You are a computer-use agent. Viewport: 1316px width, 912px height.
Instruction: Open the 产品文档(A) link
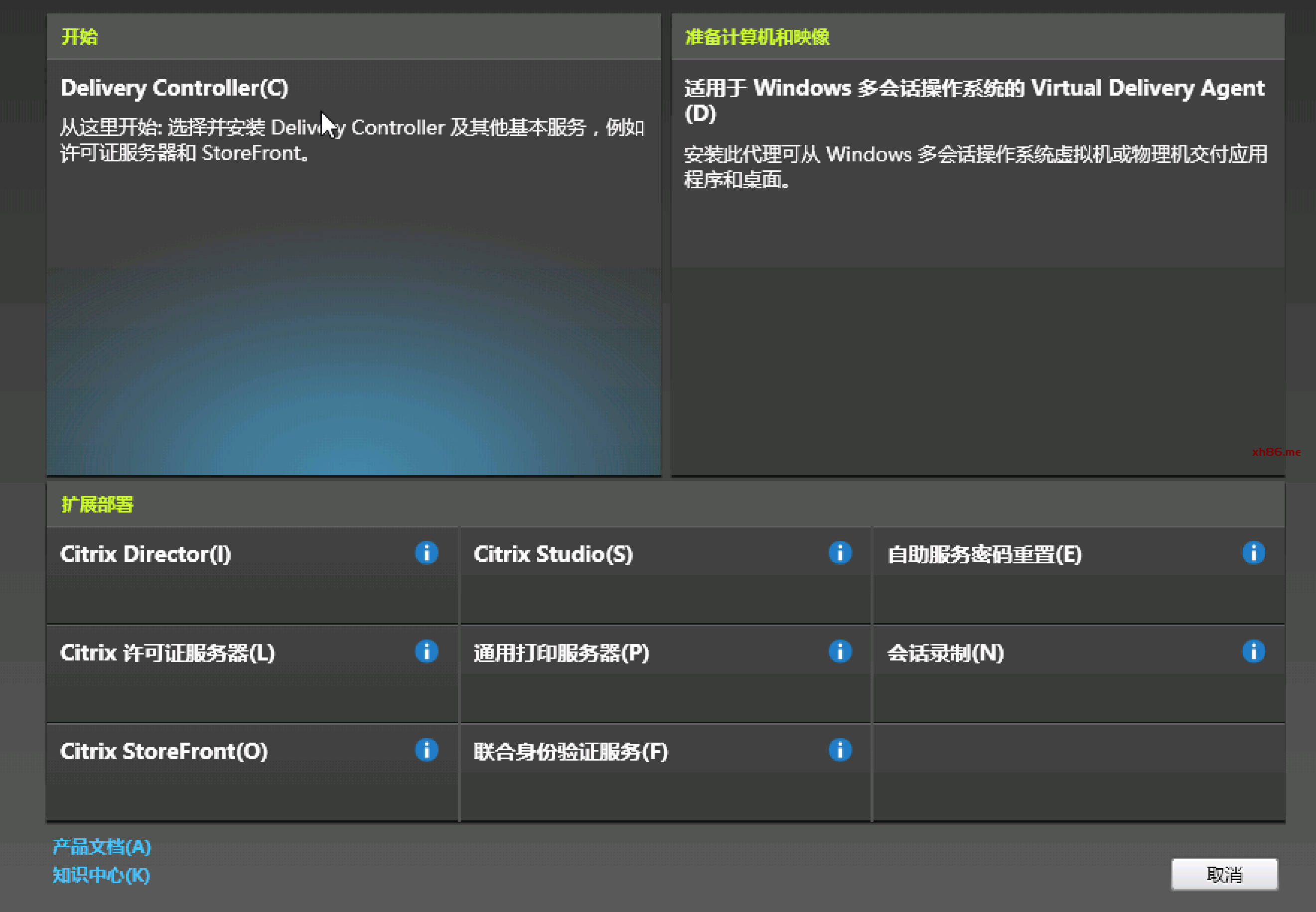point(101,846)
